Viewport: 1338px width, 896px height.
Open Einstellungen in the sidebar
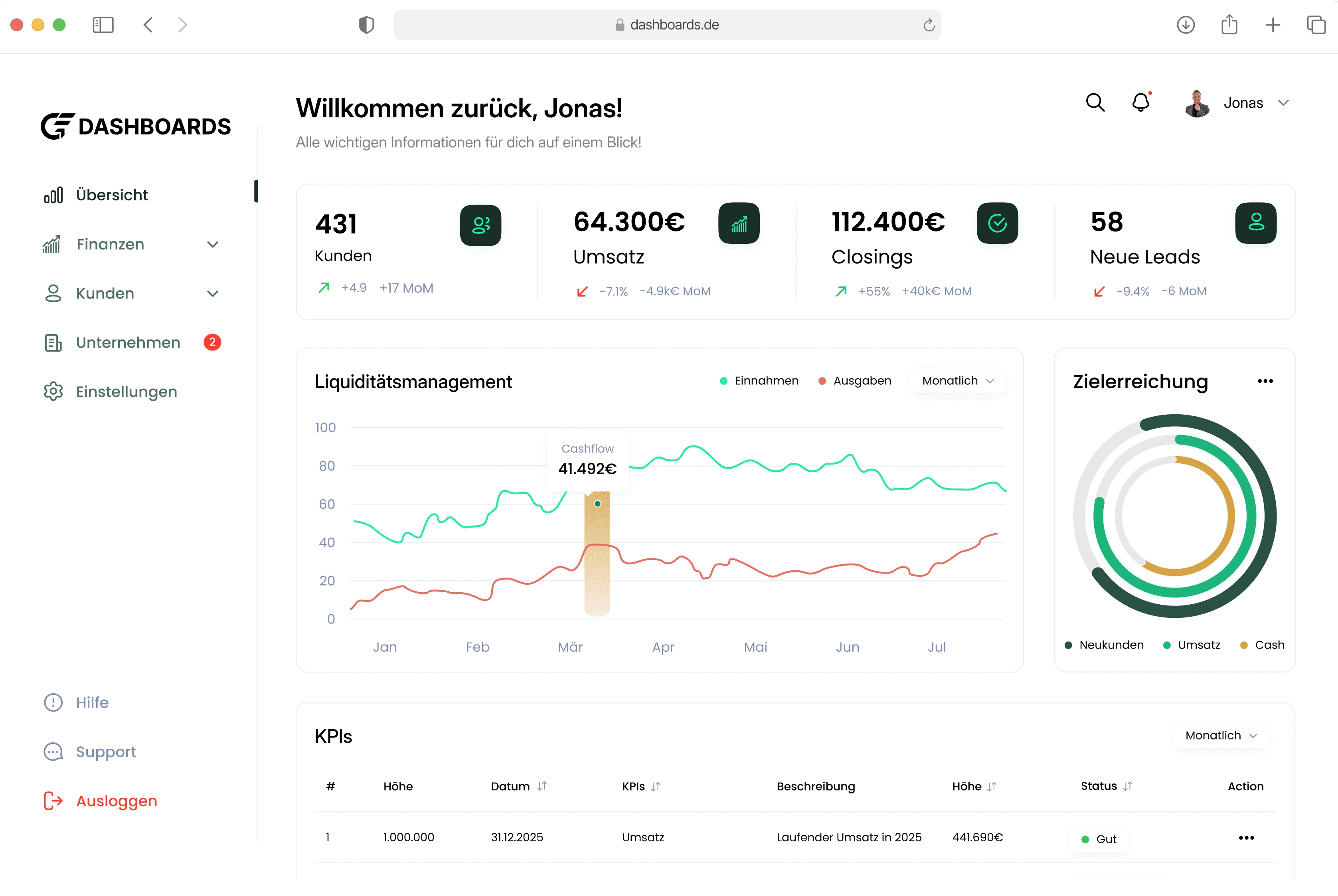pos(127,392)
